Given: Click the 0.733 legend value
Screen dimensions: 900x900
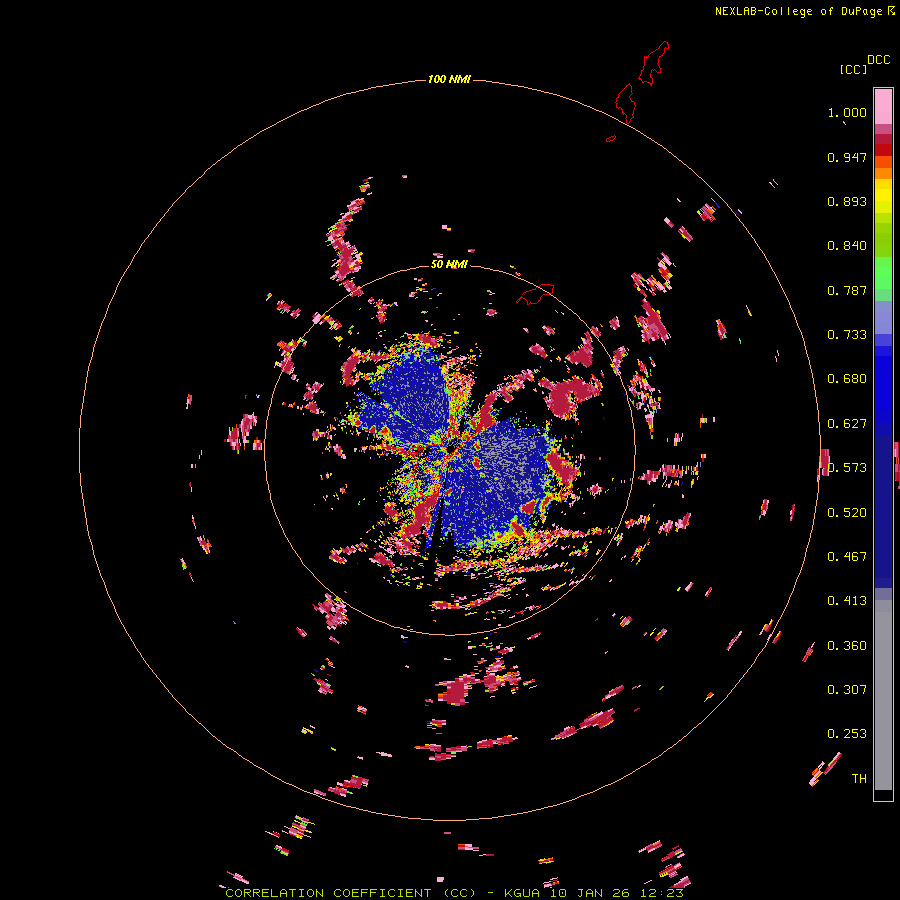Looking at the screenshot, I should [847, 335].
